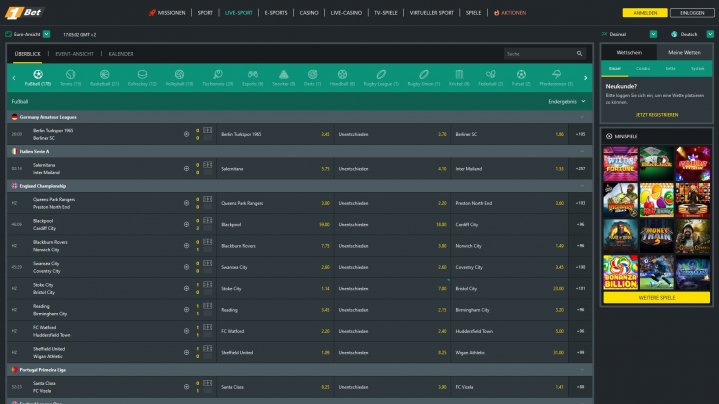Screen dimensions: 719x404
Task: Select the Snooker triangle icon
Action: click(x=283, y=74)
